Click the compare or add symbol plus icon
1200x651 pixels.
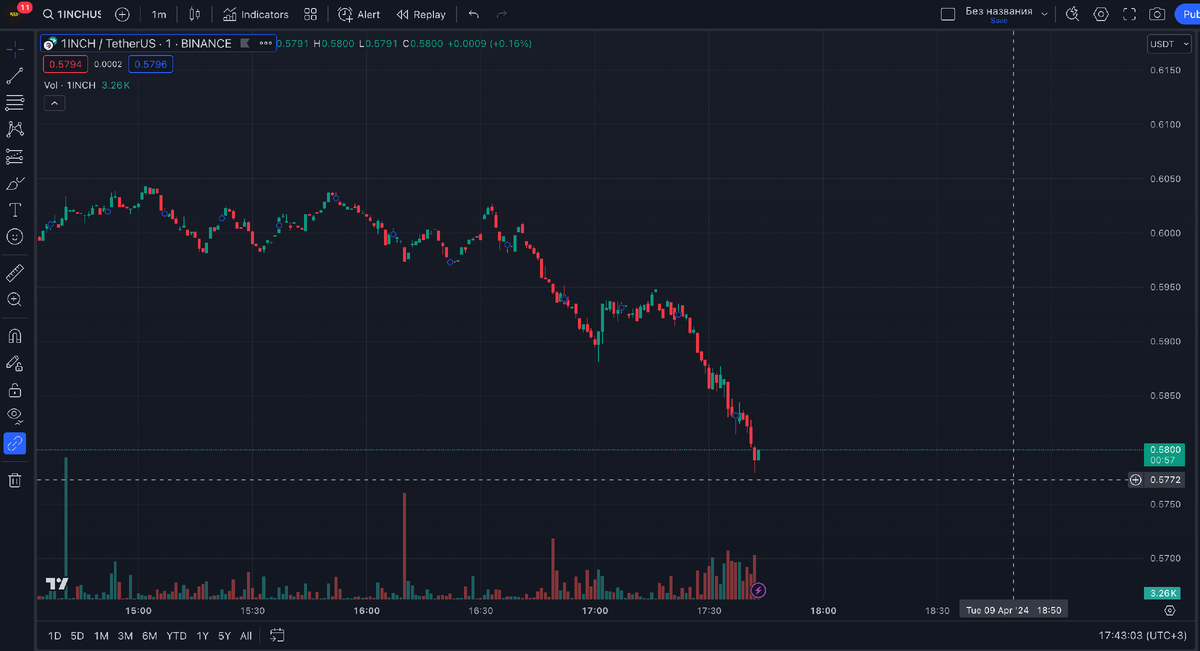pyautogui.click(x=122, y=15)
